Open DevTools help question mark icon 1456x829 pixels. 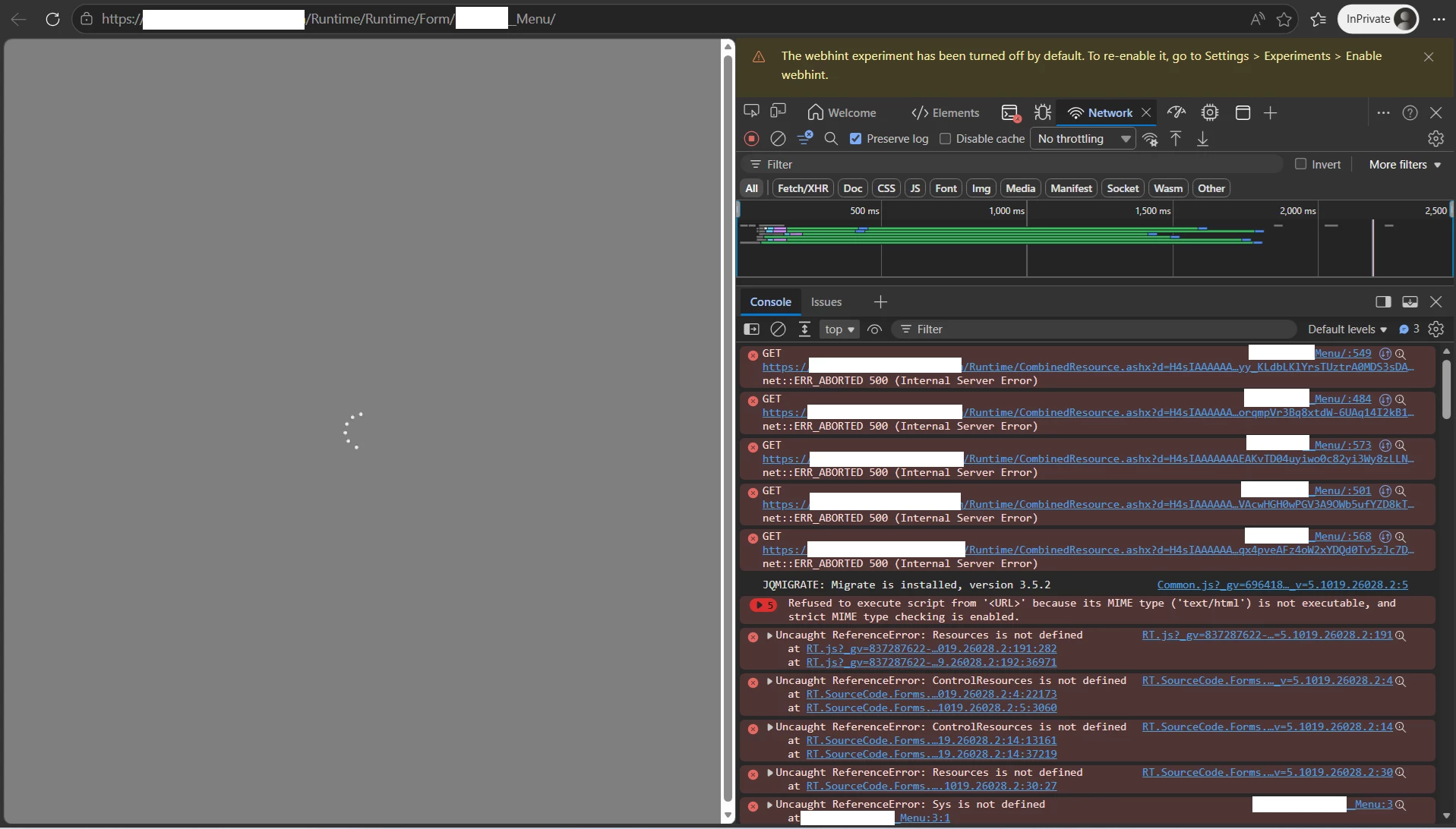click(x=1410, y=112)
